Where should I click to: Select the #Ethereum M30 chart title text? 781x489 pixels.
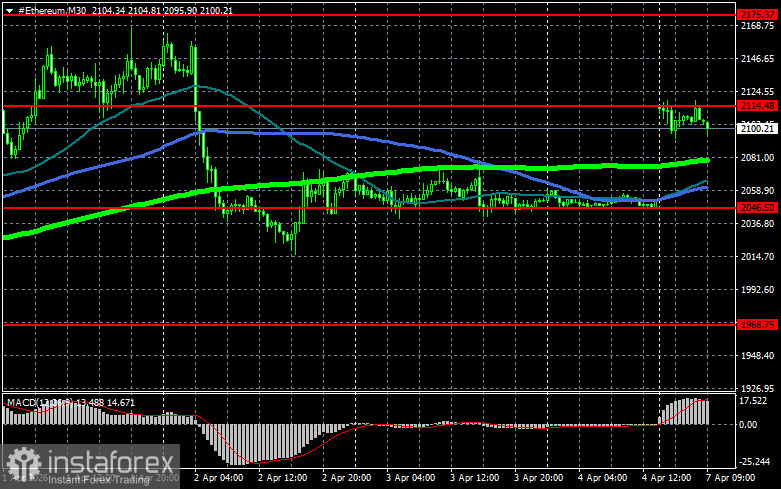pyautogui.click(x=52, y=10)
